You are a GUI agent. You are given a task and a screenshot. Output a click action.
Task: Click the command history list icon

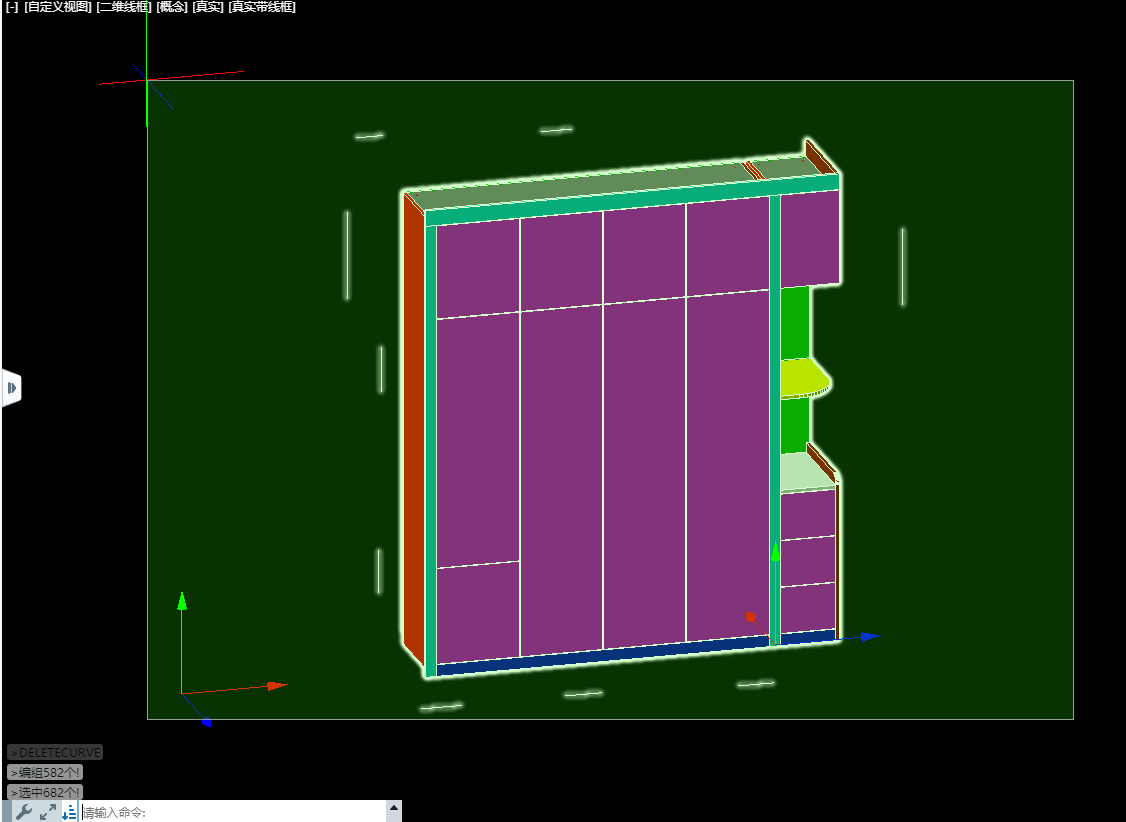pos(70,812)
